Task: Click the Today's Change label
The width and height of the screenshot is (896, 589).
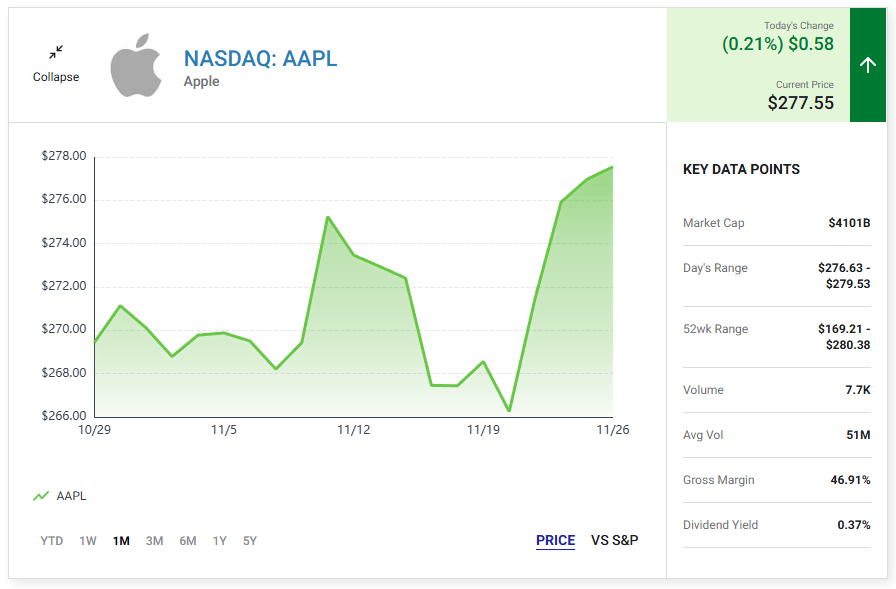Action: point(798,26)
